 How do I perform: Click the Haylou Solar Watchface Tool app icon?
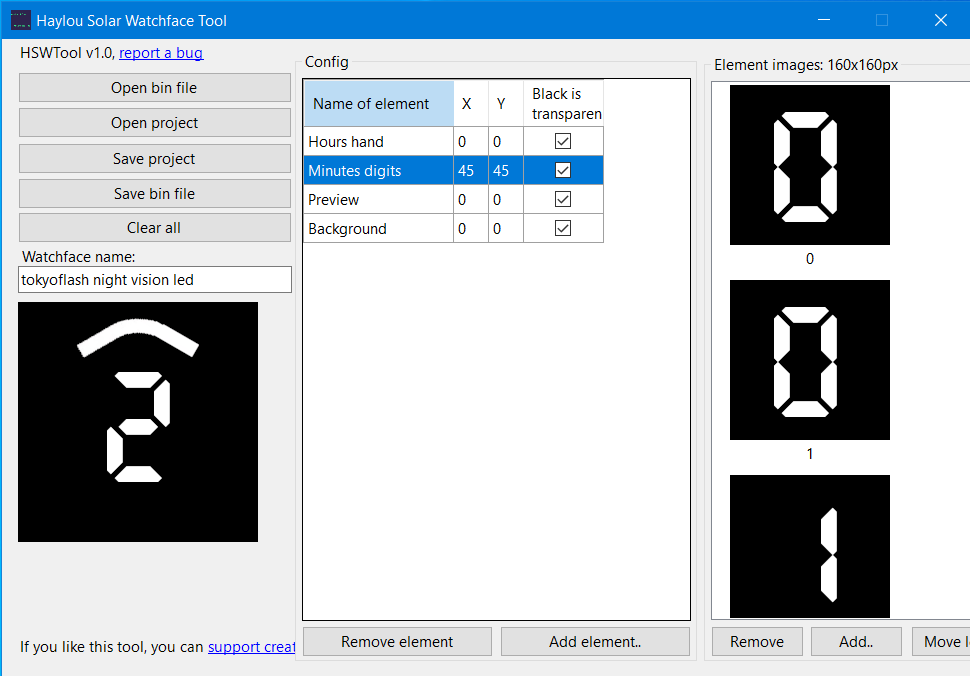(20, 20)
